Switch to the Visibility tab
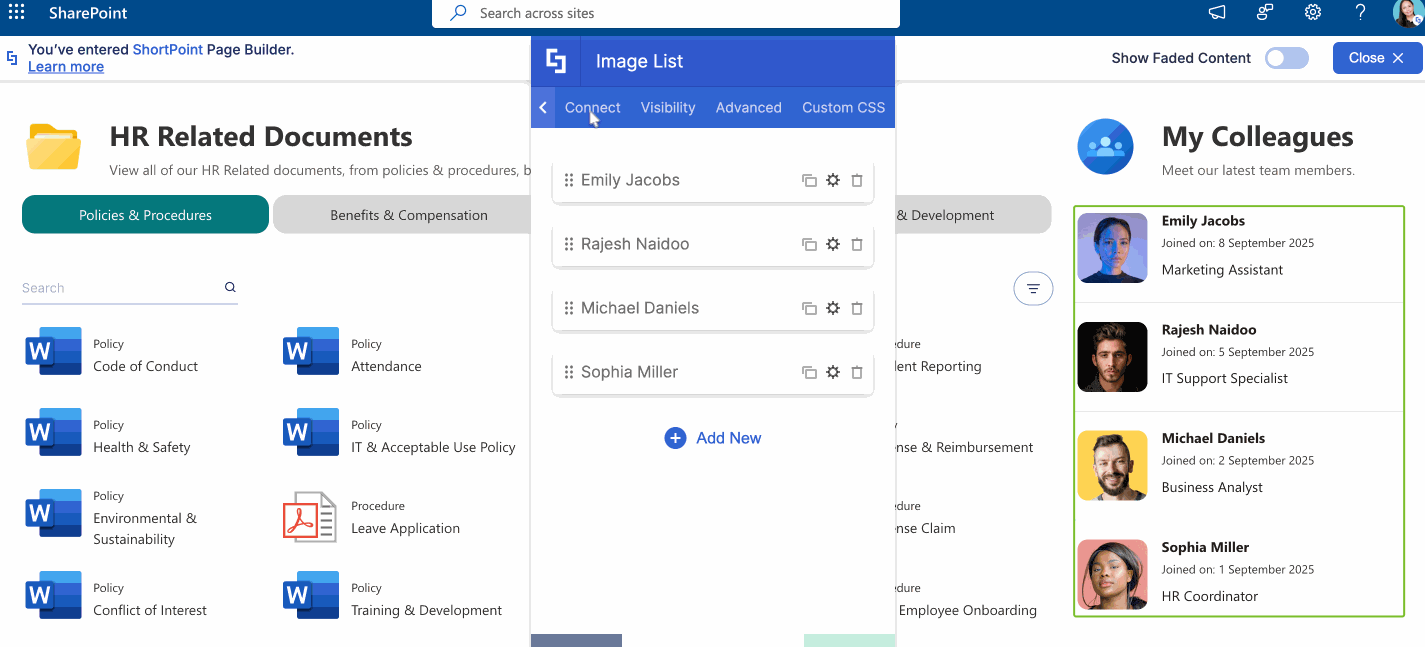This screenshot has width=1425, height=647. pos(667,107)
